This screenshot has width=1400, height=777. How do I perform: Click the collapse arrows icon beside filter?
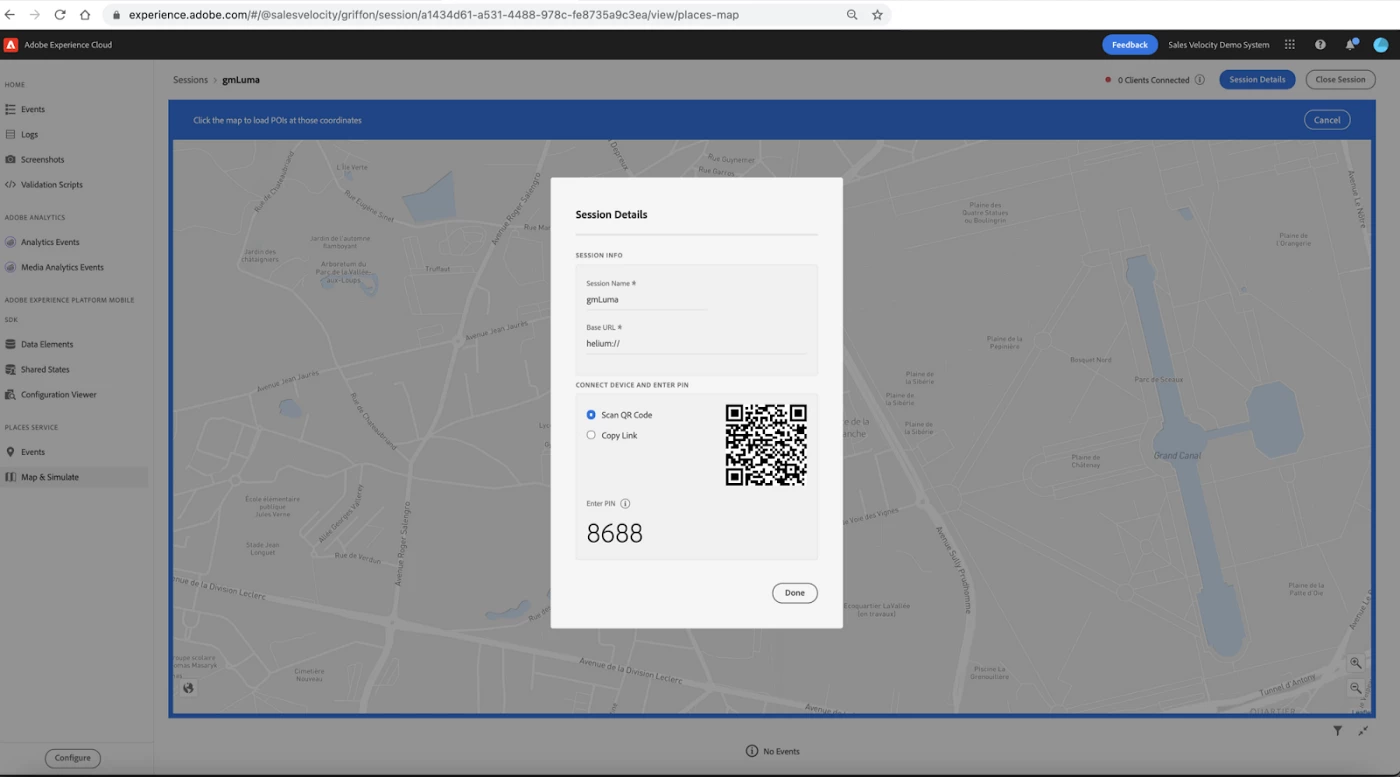pos(1363,731)
